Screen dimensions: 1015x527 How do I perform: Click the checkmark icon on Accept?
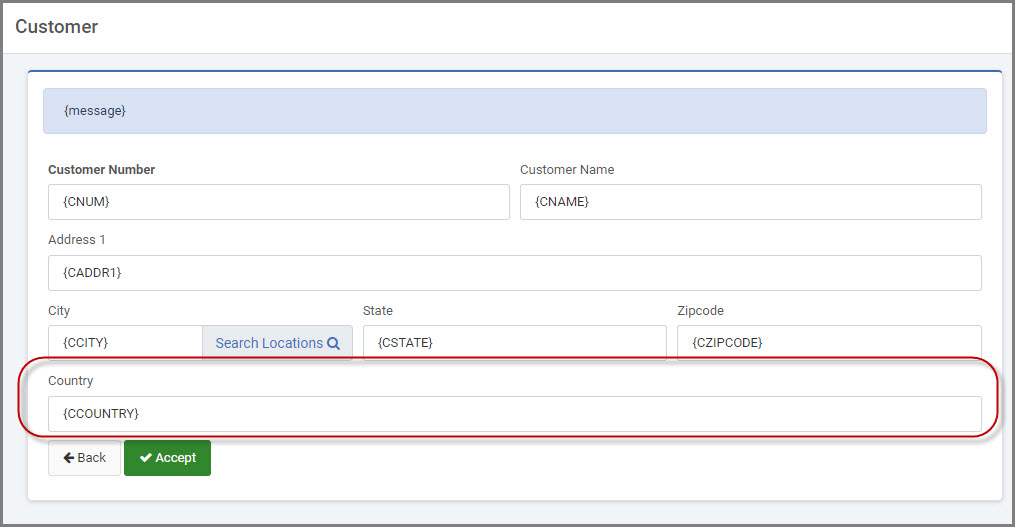[146, 458]
